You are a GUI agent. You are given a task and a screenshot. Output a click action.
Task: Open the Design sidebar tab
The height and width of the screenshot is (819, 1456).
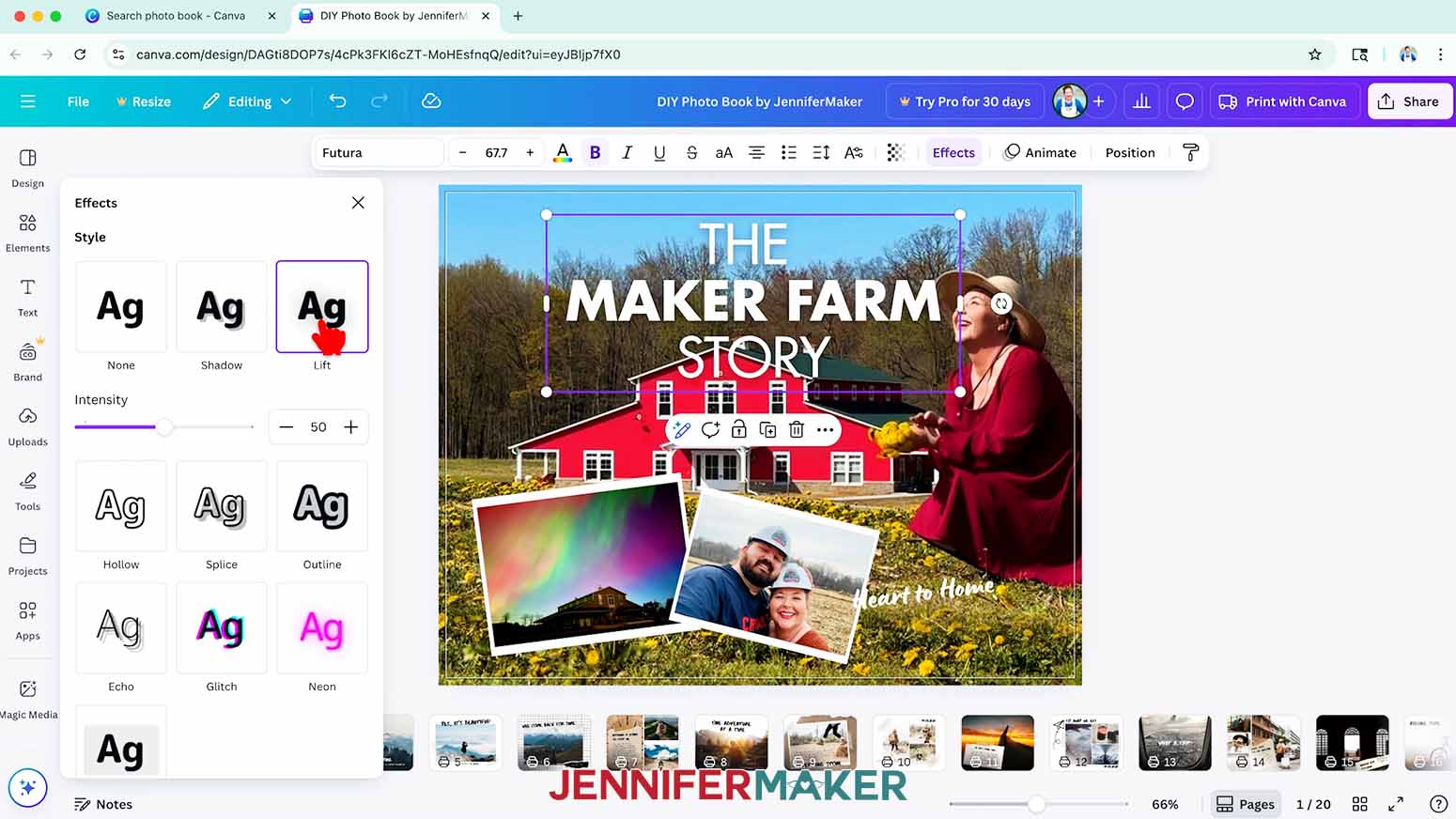pyautogui.click(x=28, y=168)
